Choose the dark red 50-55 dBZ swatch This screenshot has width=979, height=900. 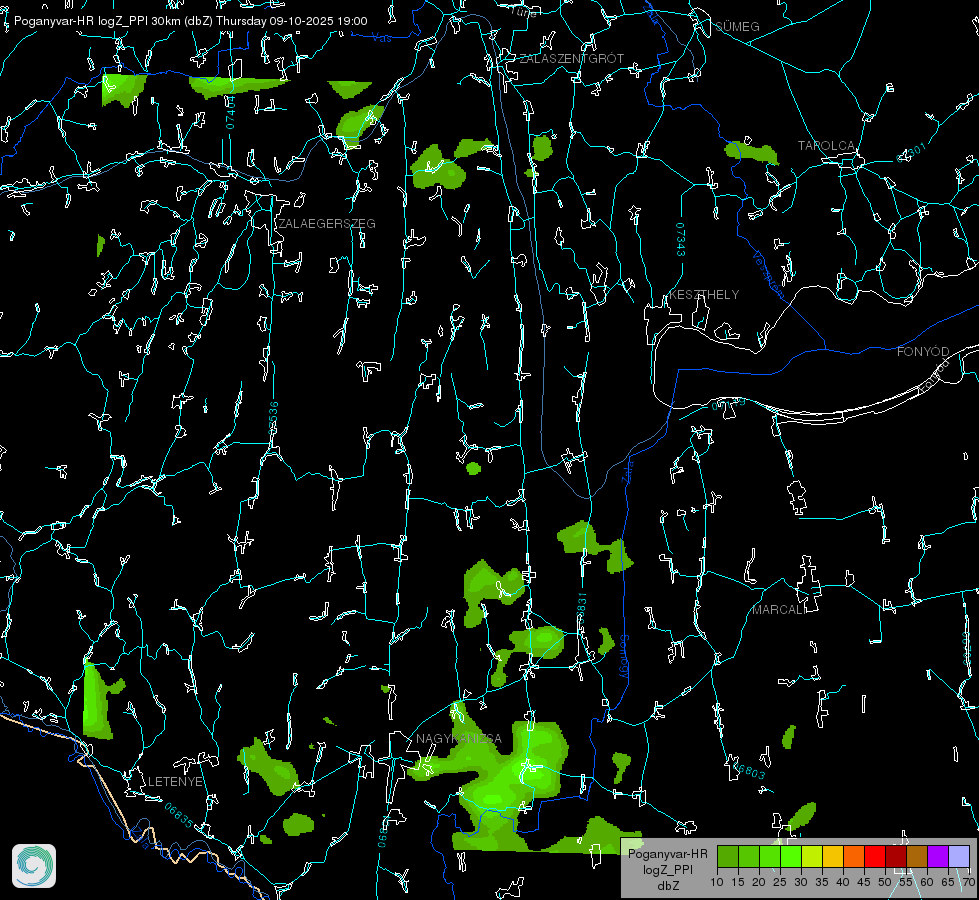(896, 856)
